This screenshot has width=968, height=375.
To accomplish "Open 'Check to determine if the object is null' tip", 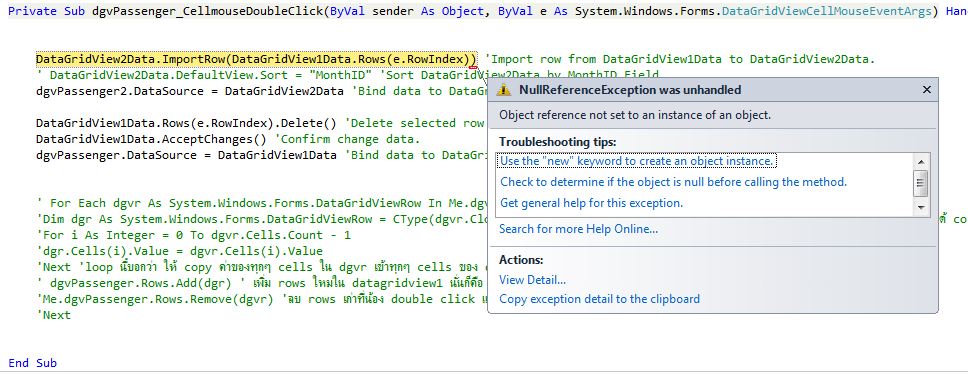I will 674,182.
